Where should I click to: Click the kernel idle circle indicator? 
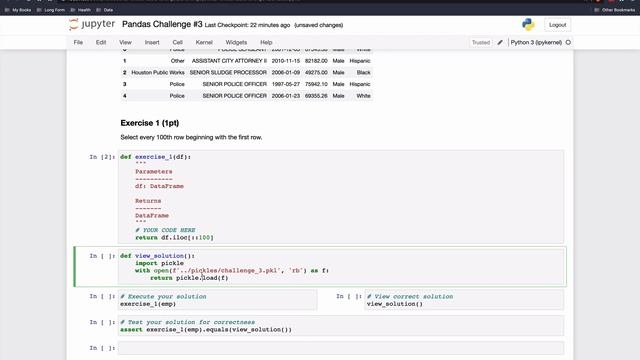point(568,42)
